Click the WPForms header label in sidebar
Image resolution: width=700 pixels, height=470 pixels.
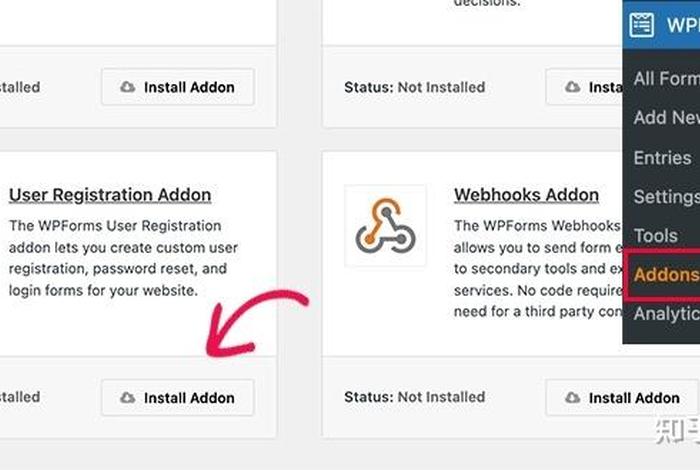point(682,25)
